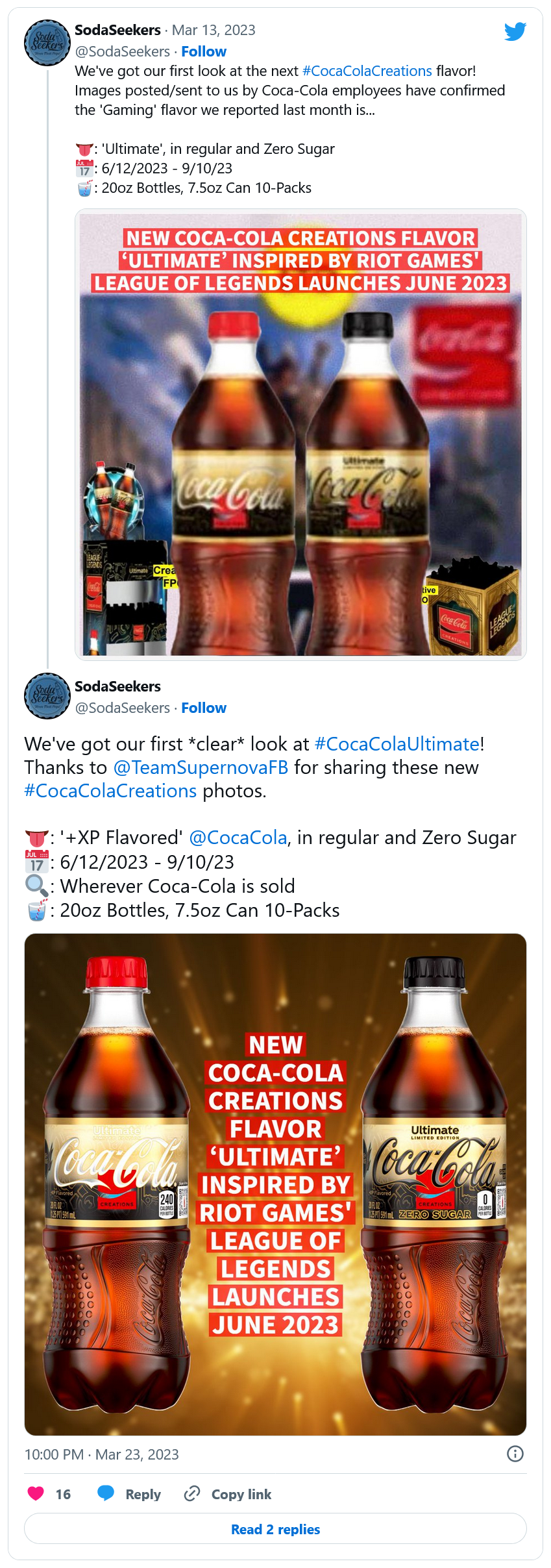Click the Mar 13, 2023 date link
Viewport: 551px width, 1568px height.
pos(214,30)
